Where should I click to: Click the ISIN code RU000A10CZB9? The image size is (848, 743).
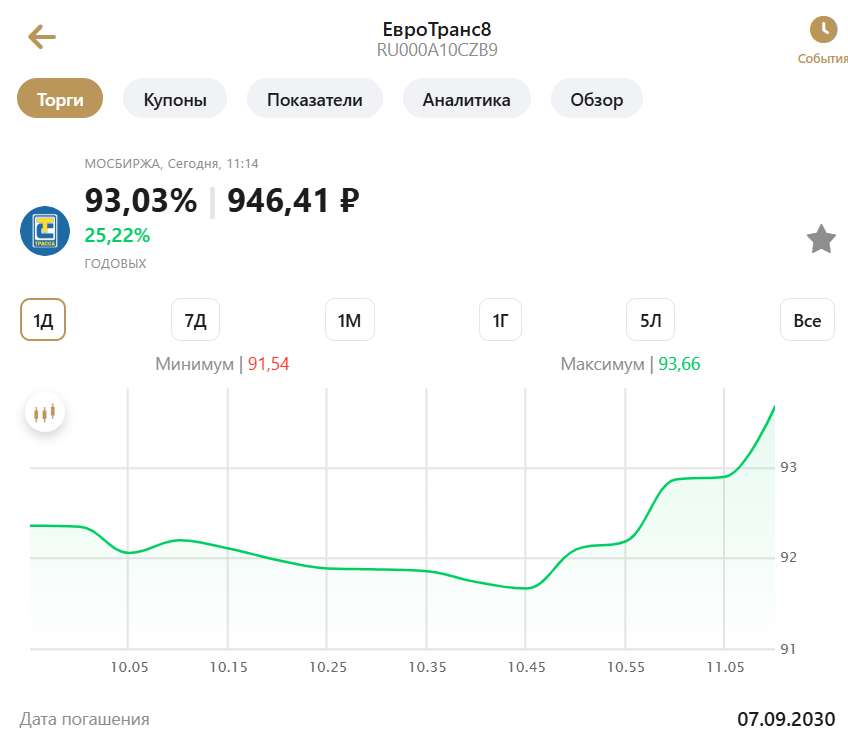[x=437, y=50]
